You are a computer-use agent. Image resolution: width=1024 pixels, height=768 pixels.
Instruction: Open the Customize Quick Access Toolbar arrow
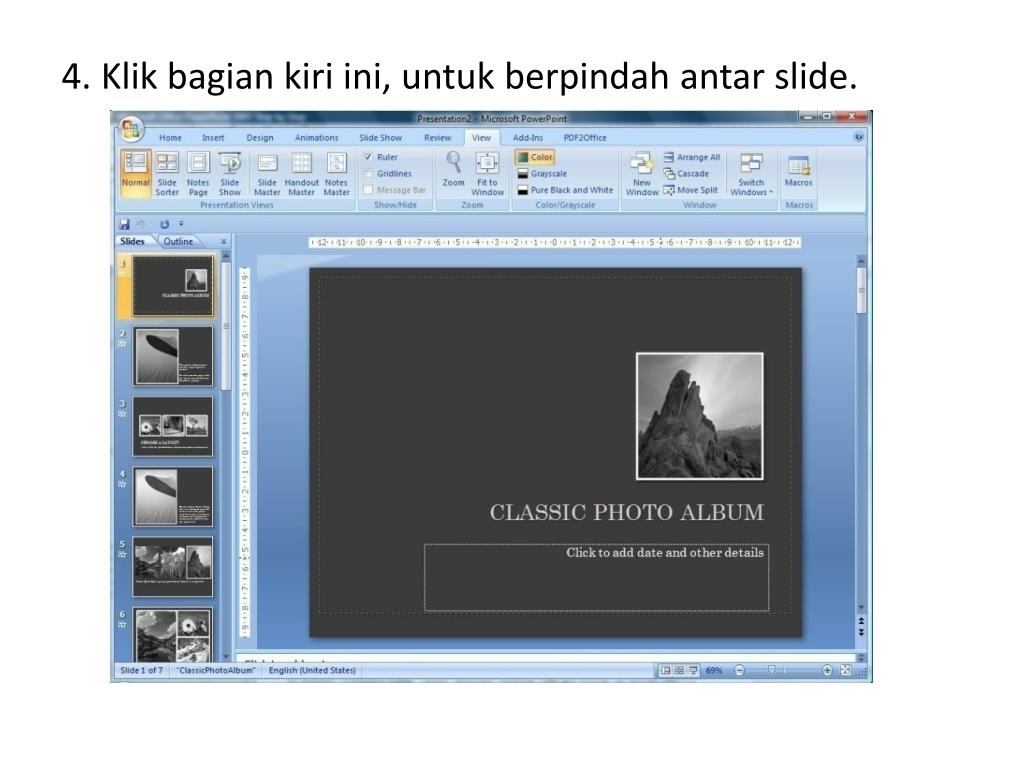pyautogui.click(x=181, y=224)
